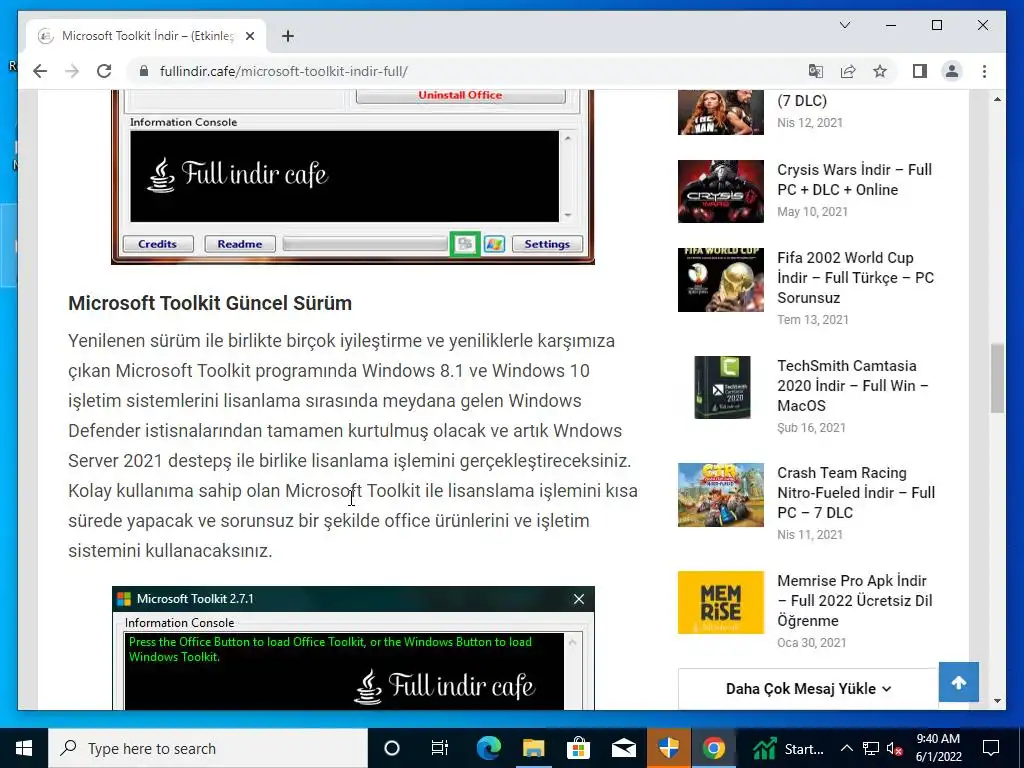Screen dimensions: 1024x768
Task: Click the Fifa World Cup thumbnail image
Action: click(720, 280)
